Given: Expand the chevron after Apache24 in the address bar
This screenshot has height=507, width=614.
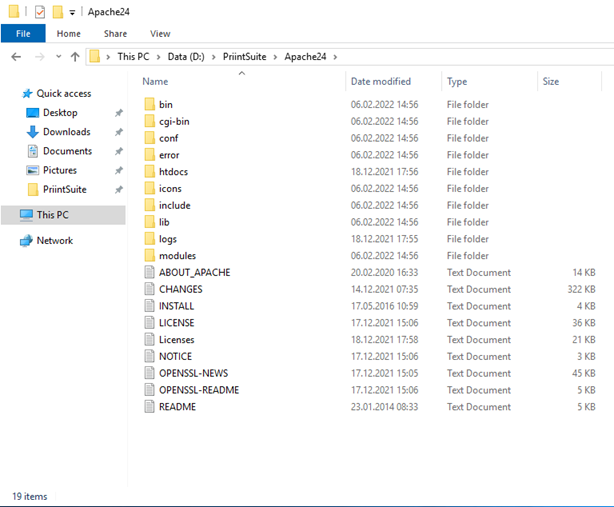Looking at the screenshot, I should [335, 57].
